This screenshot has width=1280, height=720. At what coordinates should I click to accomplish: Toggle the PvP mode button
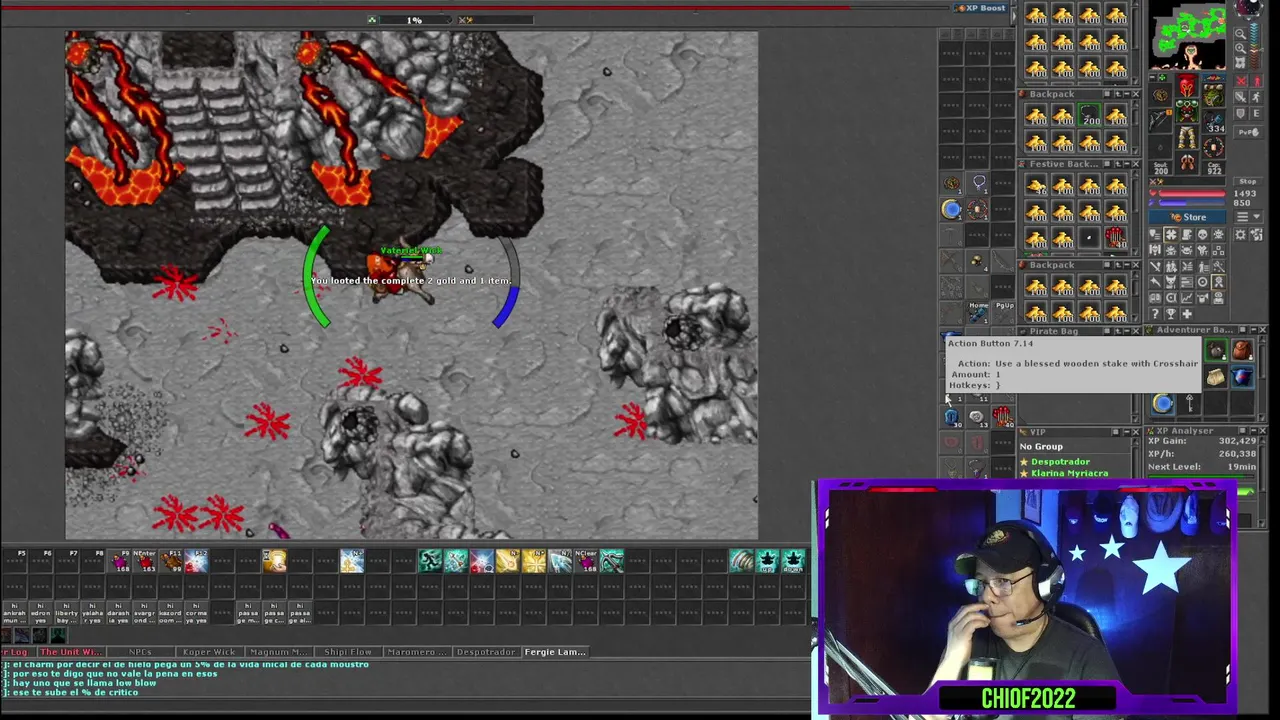(x=1249, y=133)
